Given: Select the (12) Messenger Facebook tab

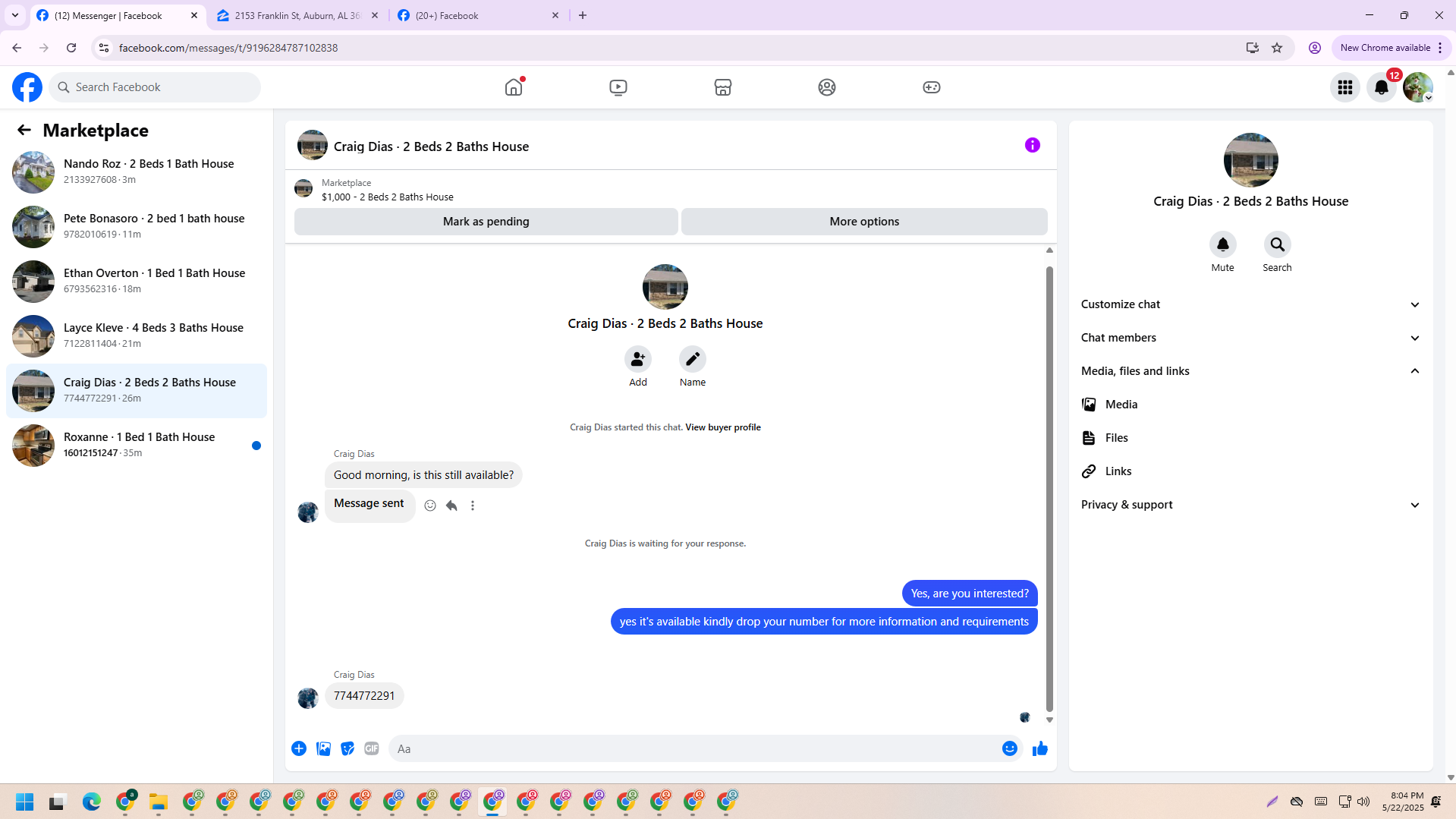Looking at the screenshot, I should tap(118, 15).
